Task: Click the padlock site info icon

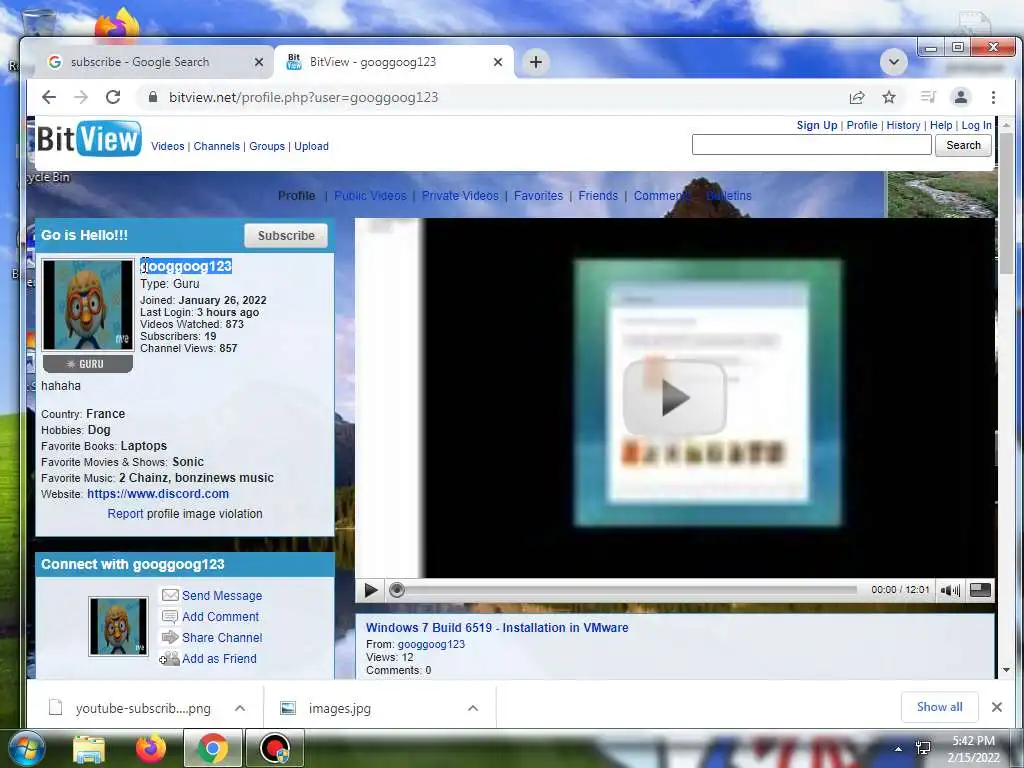Action: coord(153,97)
